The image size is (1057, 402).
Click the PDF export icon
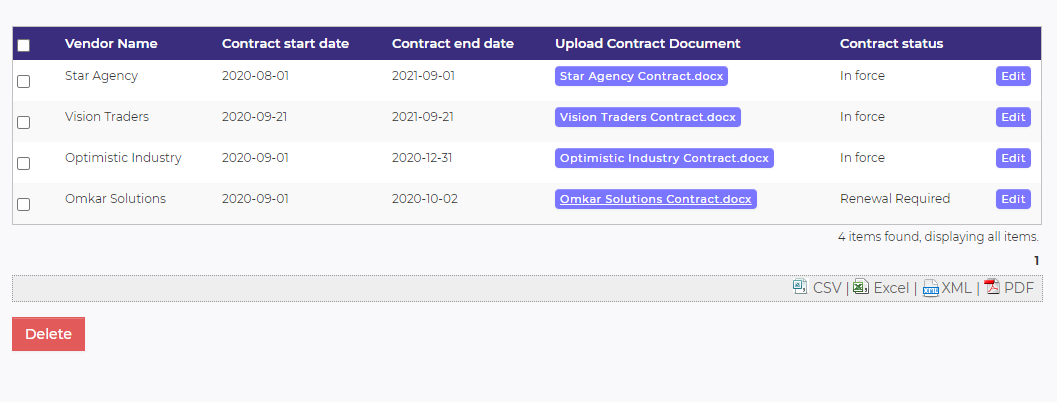992,287
